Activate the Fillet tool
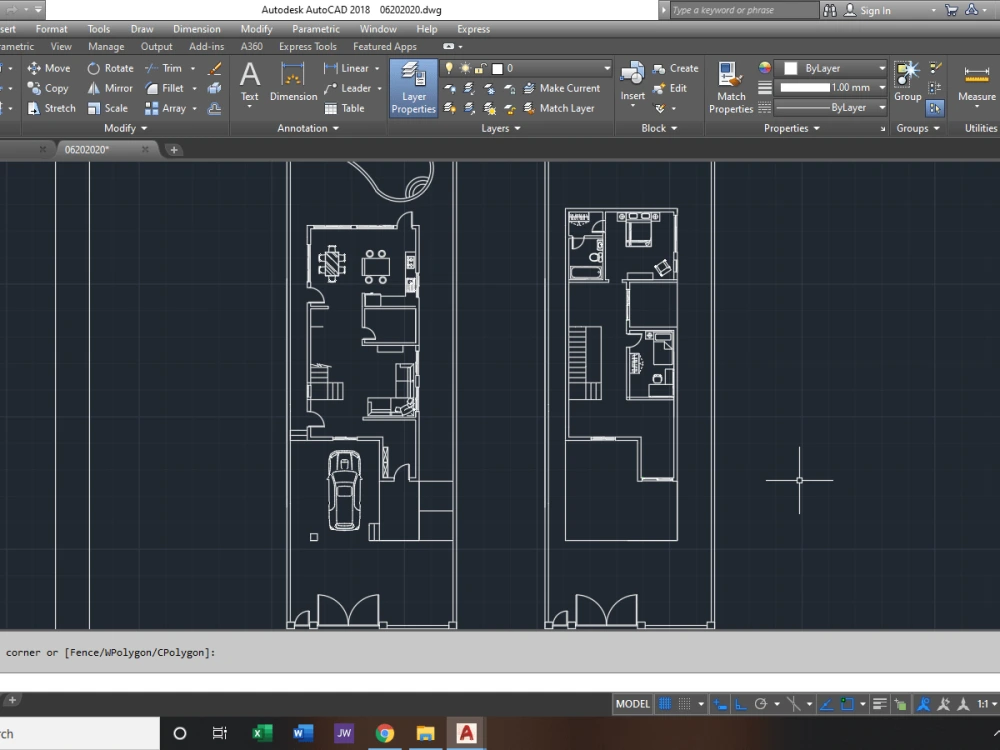This screenshot has width=1000, height=750. click(x=165, y=89)
